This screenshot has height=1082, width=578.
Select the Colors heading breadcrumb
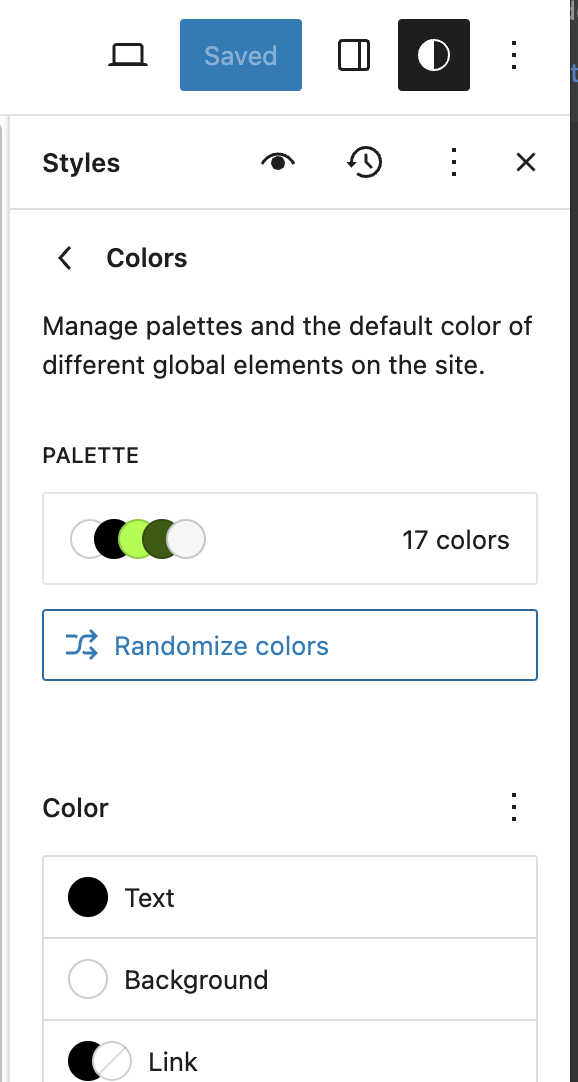pyautogui.click(x=146, y=258)
